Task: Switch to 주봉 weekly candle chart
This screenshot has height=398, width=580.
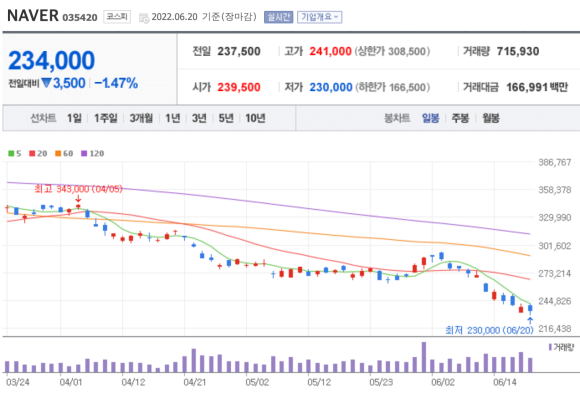Action: coord(461,118)
